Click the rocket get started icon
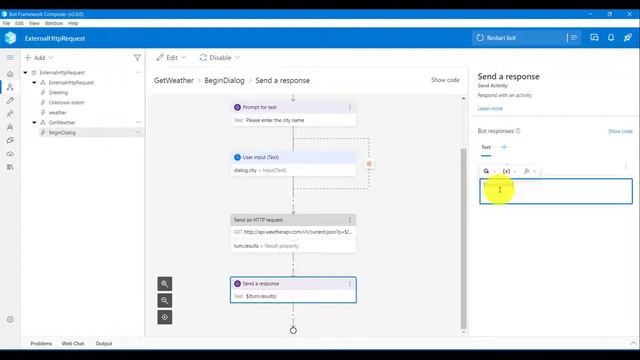The height and width of the screenshot is (360, 640). click(x=628, y=38)
